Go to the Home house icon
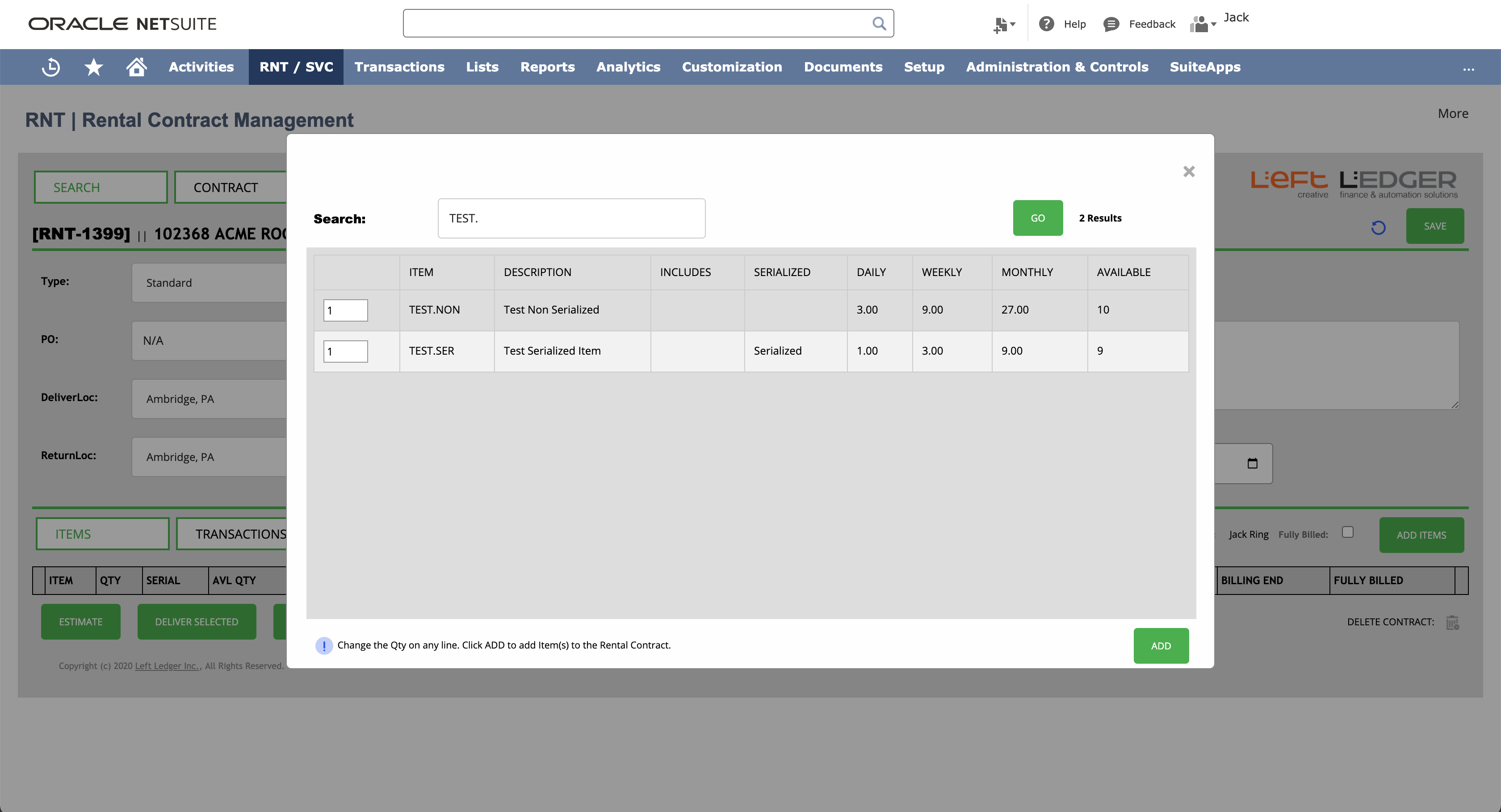Image resolution: width=1501 pixels, height=812 pixels. [136, 67]
